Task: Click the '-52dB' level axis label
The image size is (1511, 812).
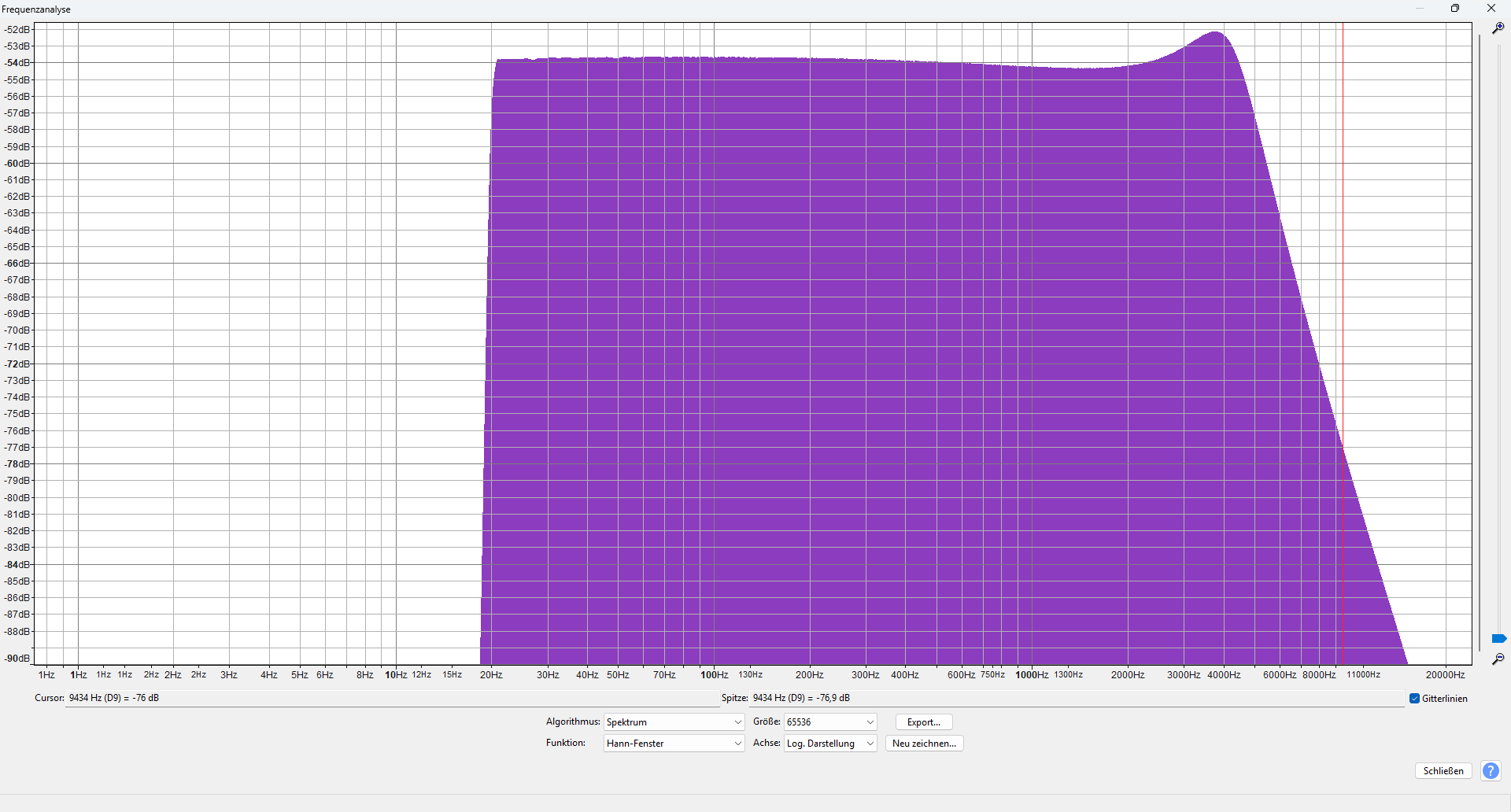Action: [17, 30]
